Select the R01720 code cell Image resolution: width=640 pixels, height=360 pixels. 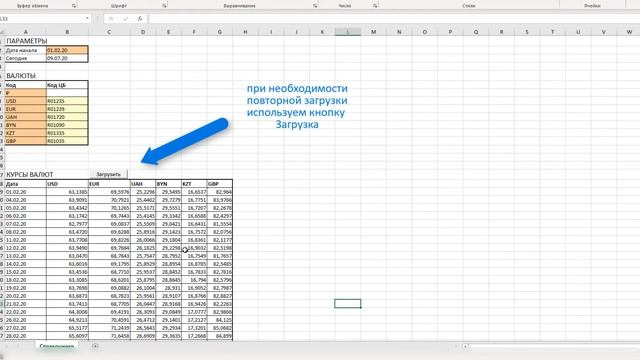(x=67, y=117)
